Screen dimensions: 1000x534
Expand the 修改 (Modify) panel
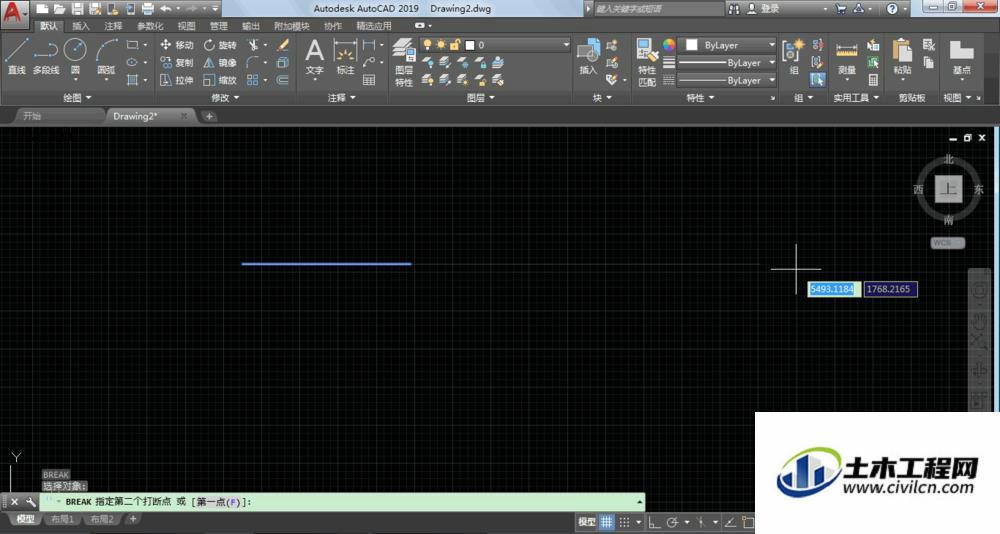224,98
